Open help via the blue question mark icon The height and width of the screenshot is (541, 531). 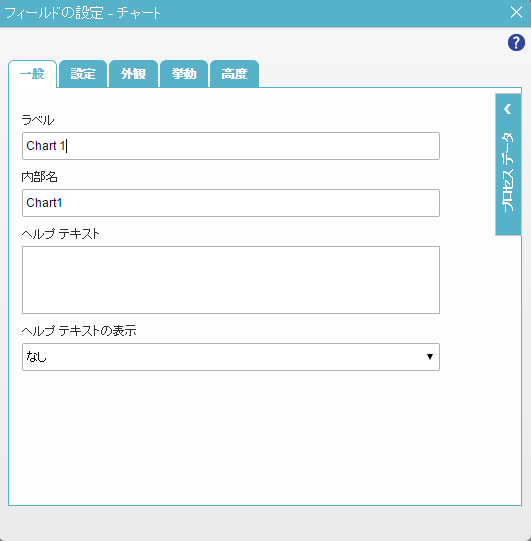click(516, 43)
